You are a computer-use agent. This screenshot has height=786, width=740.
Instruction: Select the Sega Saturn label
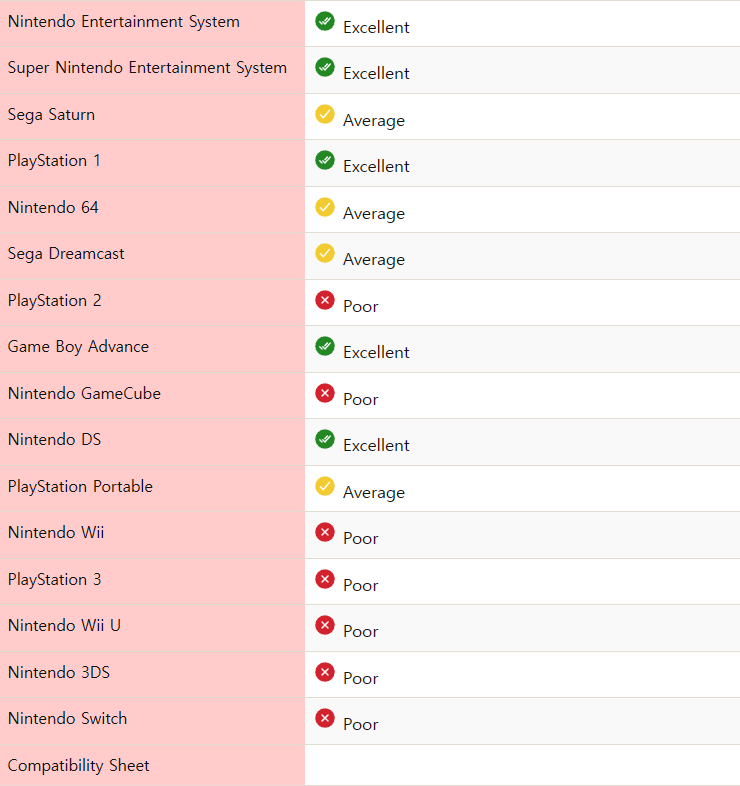click(51, 115)
